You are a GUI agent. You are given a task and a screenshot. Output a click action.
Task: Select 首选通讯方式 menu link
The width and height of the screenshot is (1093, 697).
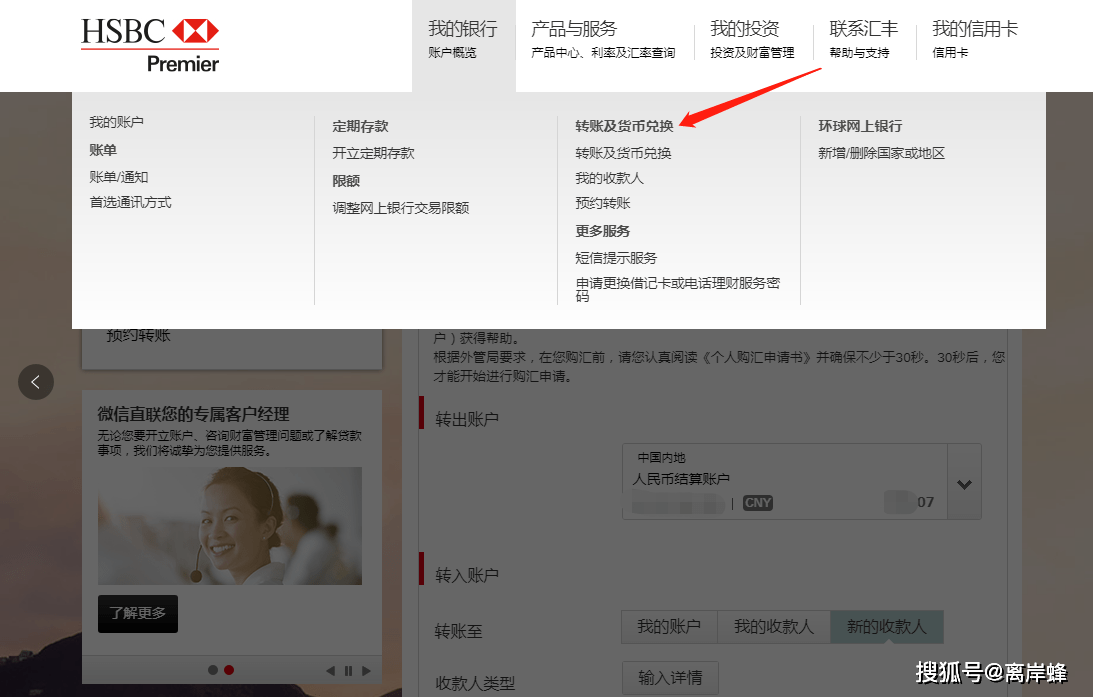[x=130, y=202]
